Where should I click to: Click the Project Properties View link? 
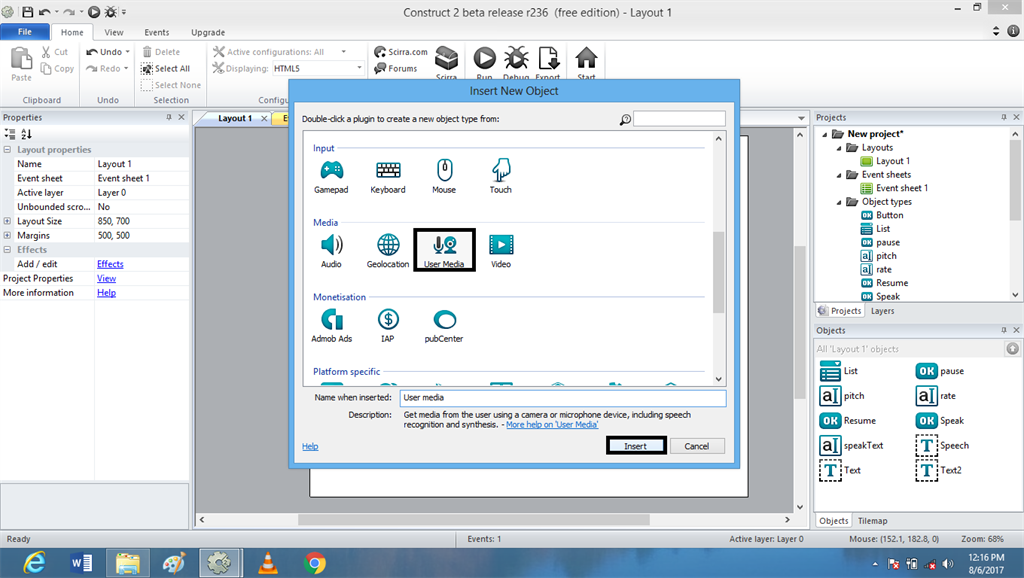click(106, 278)
